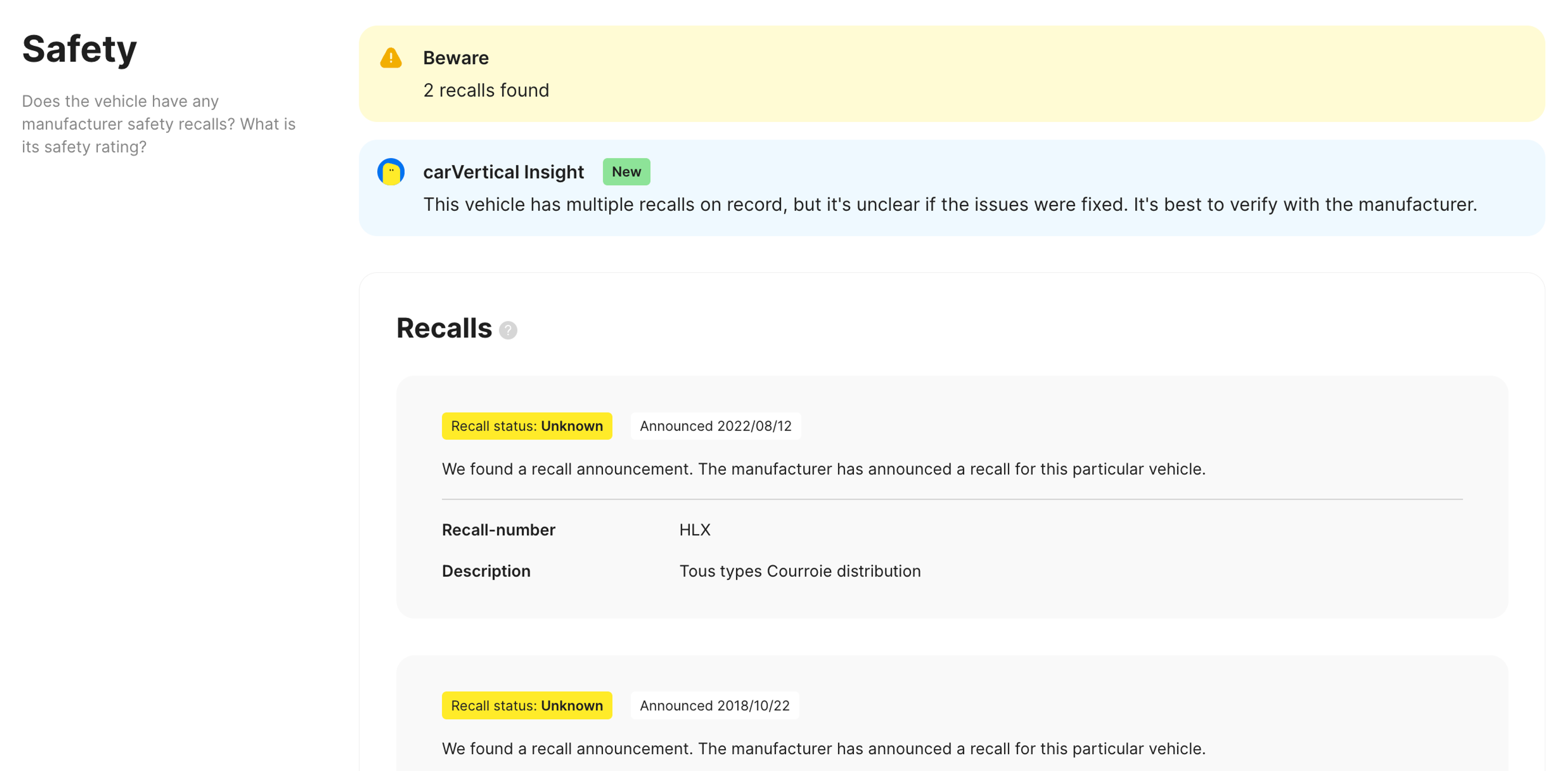Click the Announced 2022/08/12 date tag
This screenshot has height=771, width=1568.
click(x=715, y=426)
